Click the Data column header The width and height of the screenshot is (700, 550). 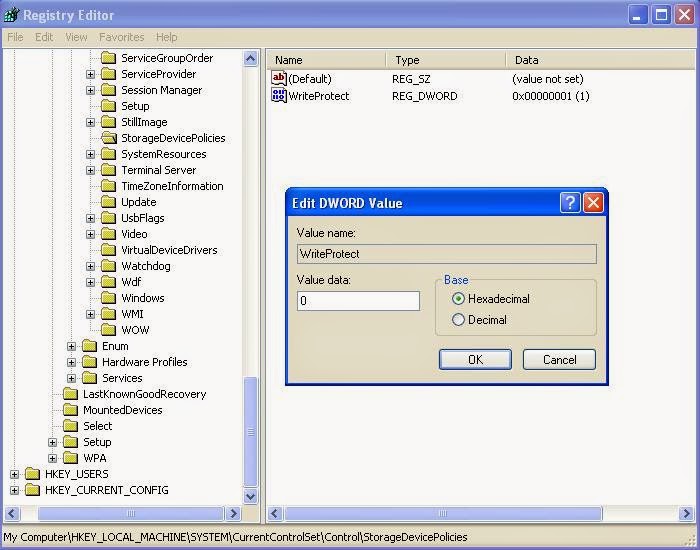[x=601, y=60]
